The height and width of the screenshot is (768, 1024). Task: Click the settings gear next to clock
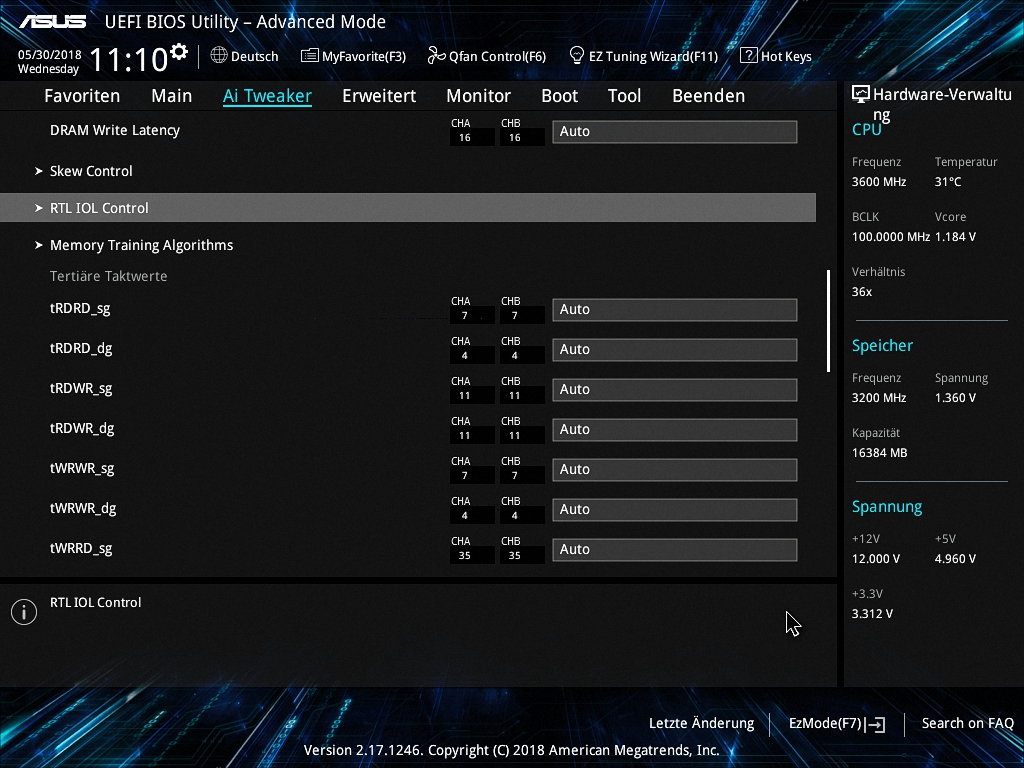(179, 52)
